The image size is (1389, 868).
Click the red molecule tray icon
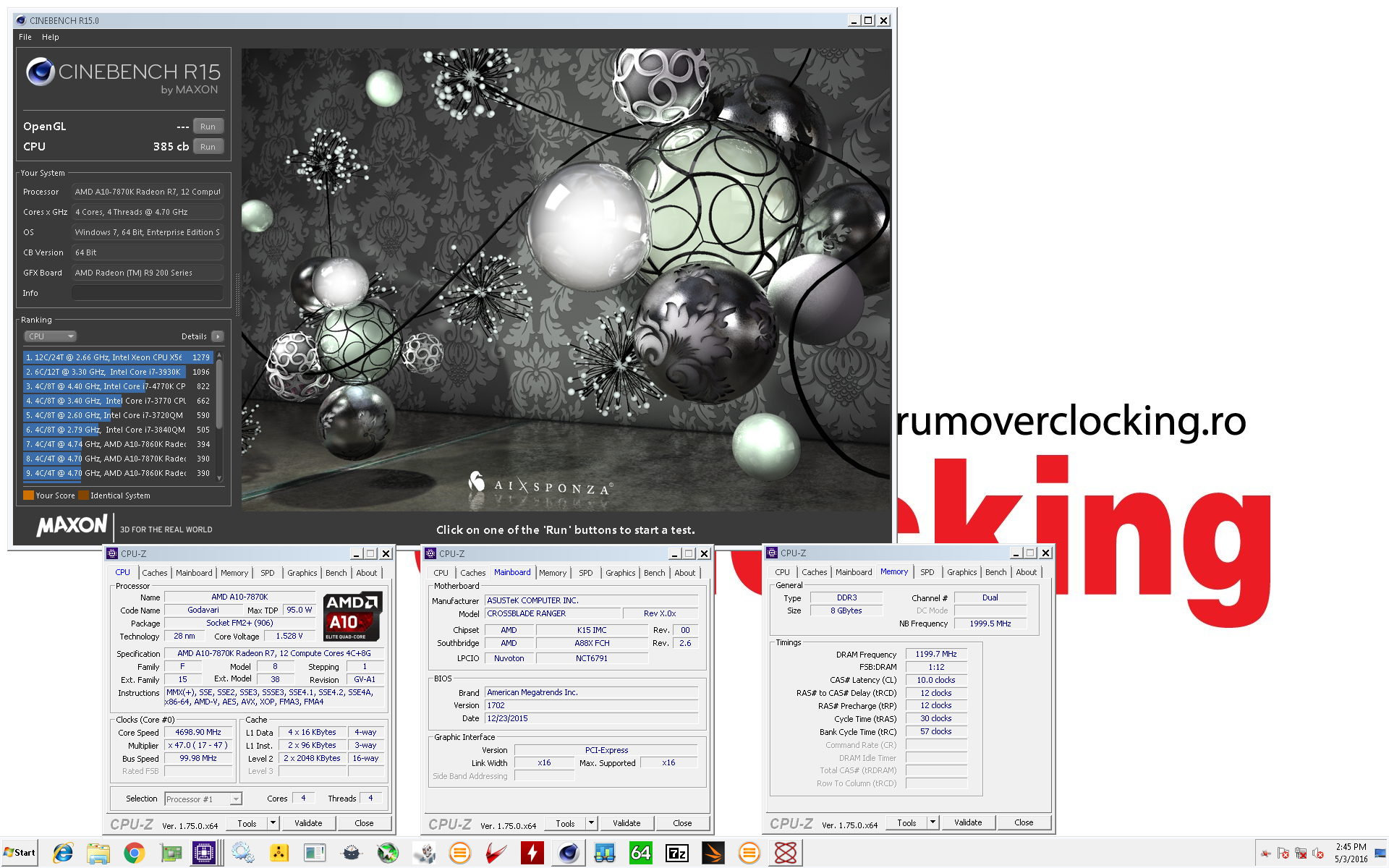coord(1266,854)
